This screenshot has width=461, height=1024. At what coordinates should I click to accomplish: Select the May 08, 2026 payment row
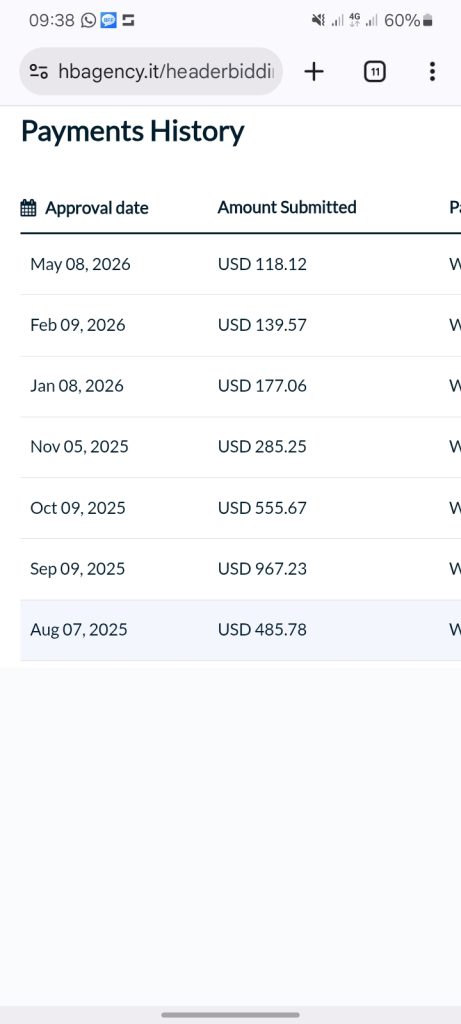pos(240,264)
